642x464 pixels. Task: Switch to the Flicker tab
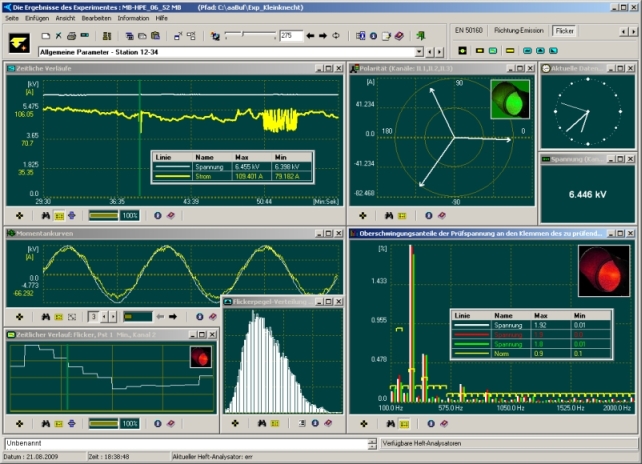click(564, 30)
